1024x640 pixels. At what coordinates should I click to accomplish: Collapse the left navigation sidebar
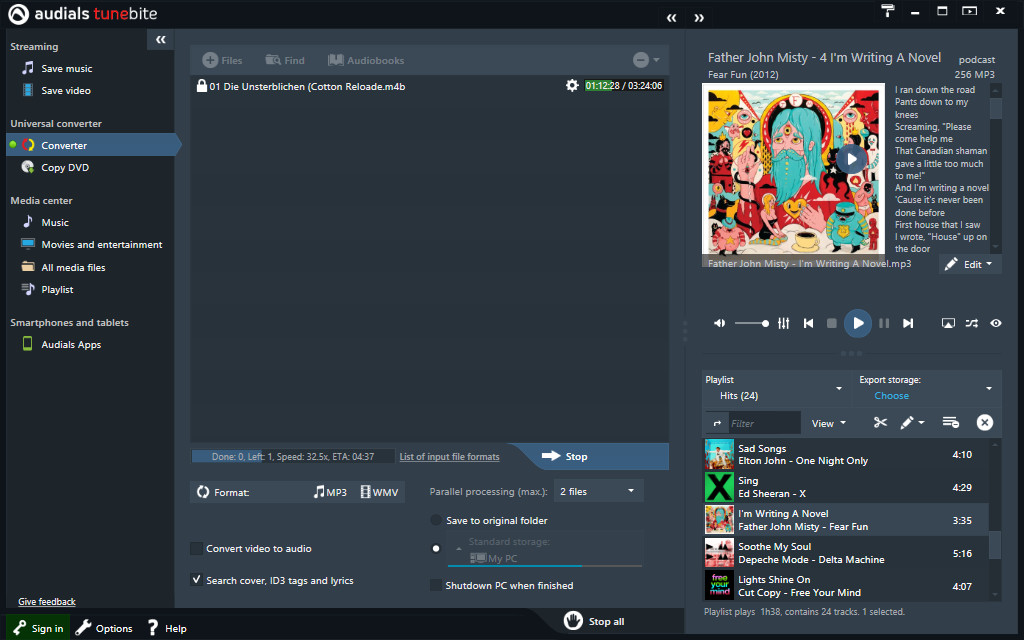(x=161, y=40)
